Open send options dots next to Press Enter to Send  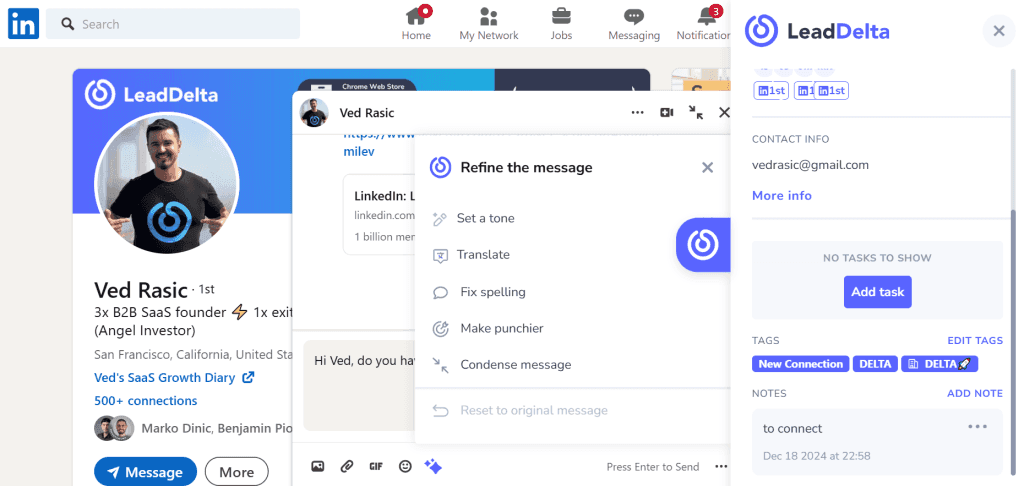pos(721,466)
